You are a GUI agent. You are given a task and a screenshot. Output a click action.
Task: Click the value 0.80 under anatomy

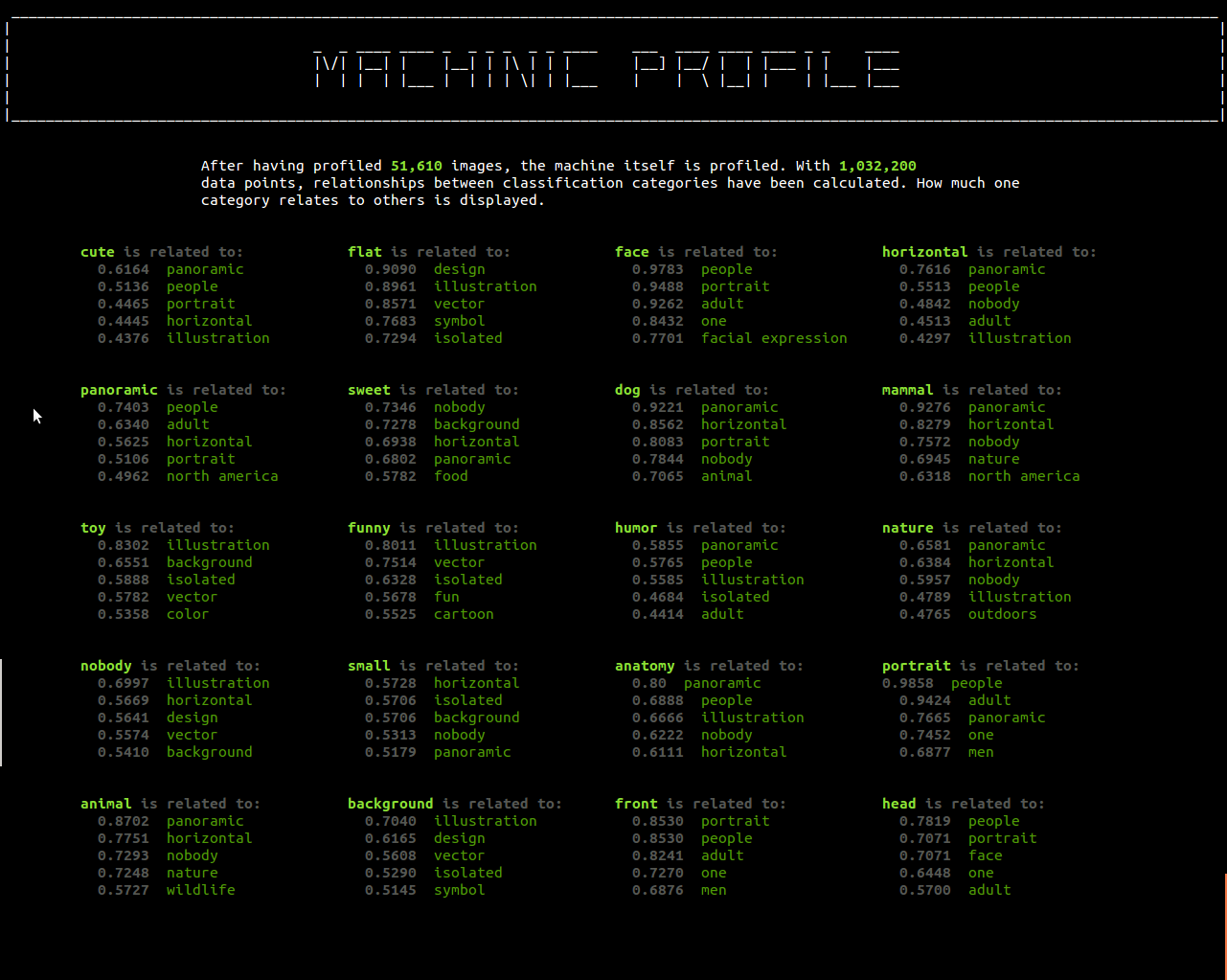pos(649,683)
